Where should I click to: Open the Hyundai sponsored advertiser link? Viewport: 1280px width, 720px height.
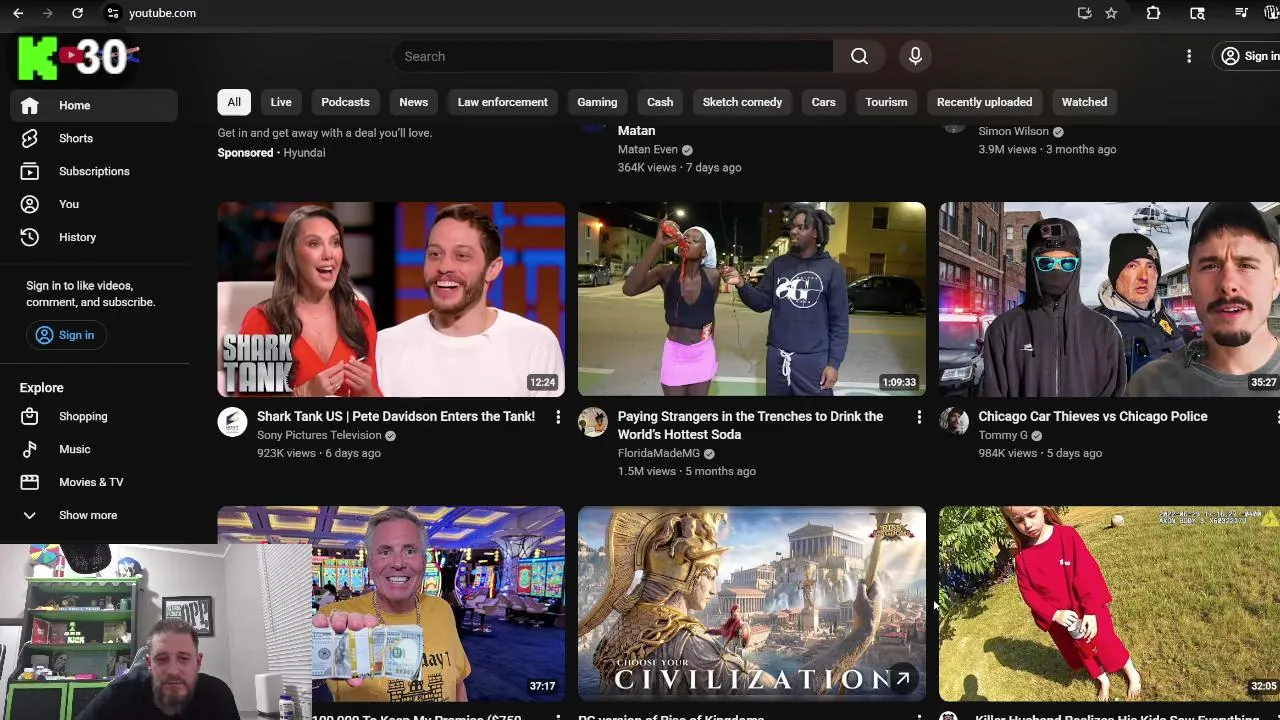[x=304, y=152]
